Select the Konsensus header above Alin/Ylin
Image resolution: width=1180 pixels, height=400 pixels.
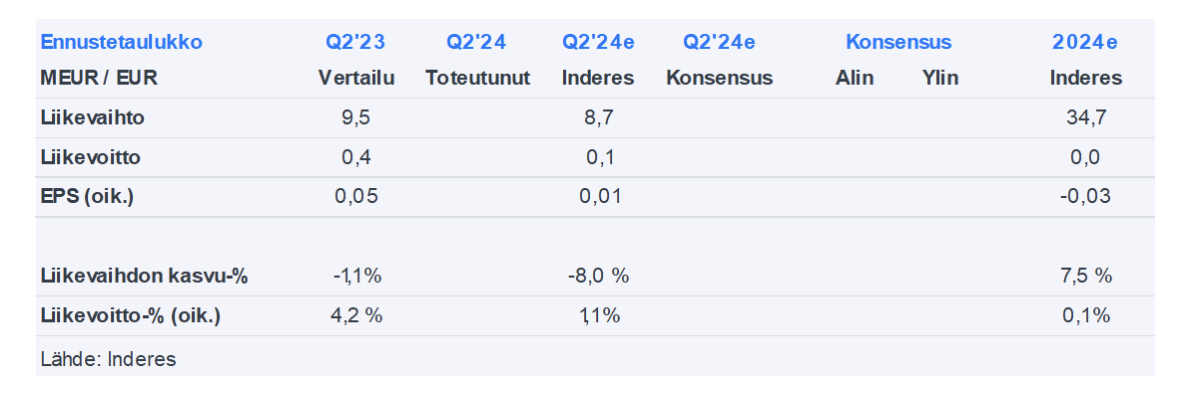point(898,42)
